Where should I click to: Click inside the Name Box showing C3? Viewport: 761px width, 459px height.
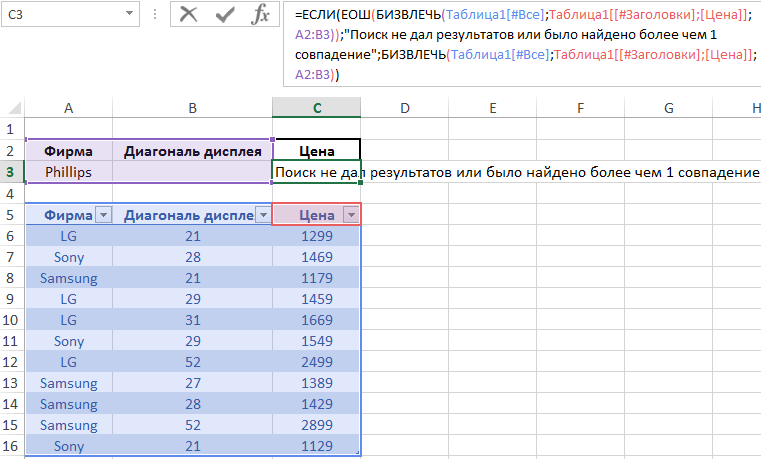click(60, 15)
